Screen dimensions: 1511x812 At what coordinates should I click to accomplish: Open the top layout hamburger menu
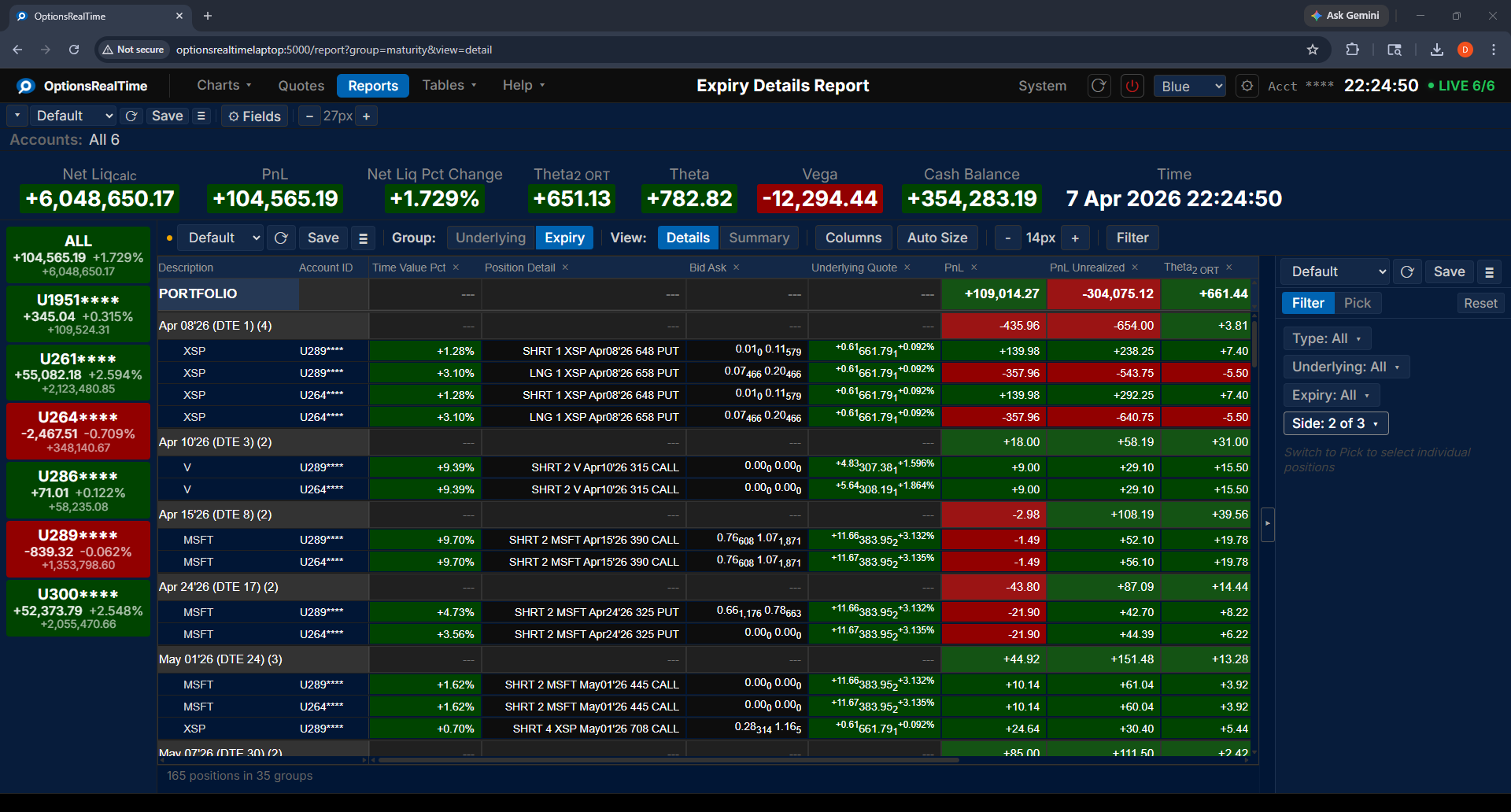(x=201, y=116)
